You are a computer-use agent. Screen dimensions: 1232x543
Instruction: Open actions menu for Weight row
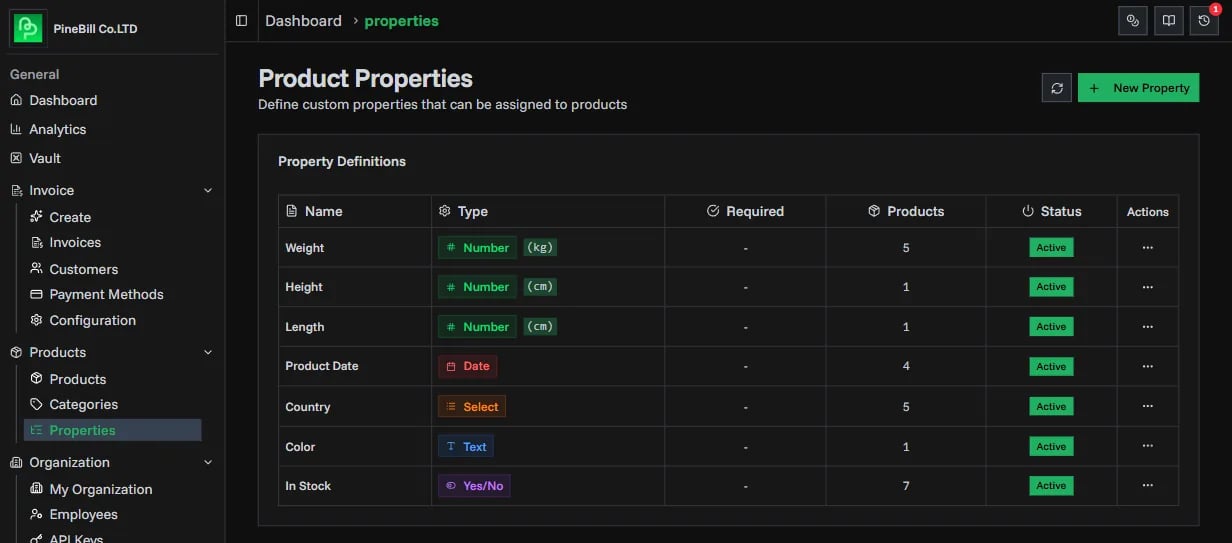point(1147,247)
